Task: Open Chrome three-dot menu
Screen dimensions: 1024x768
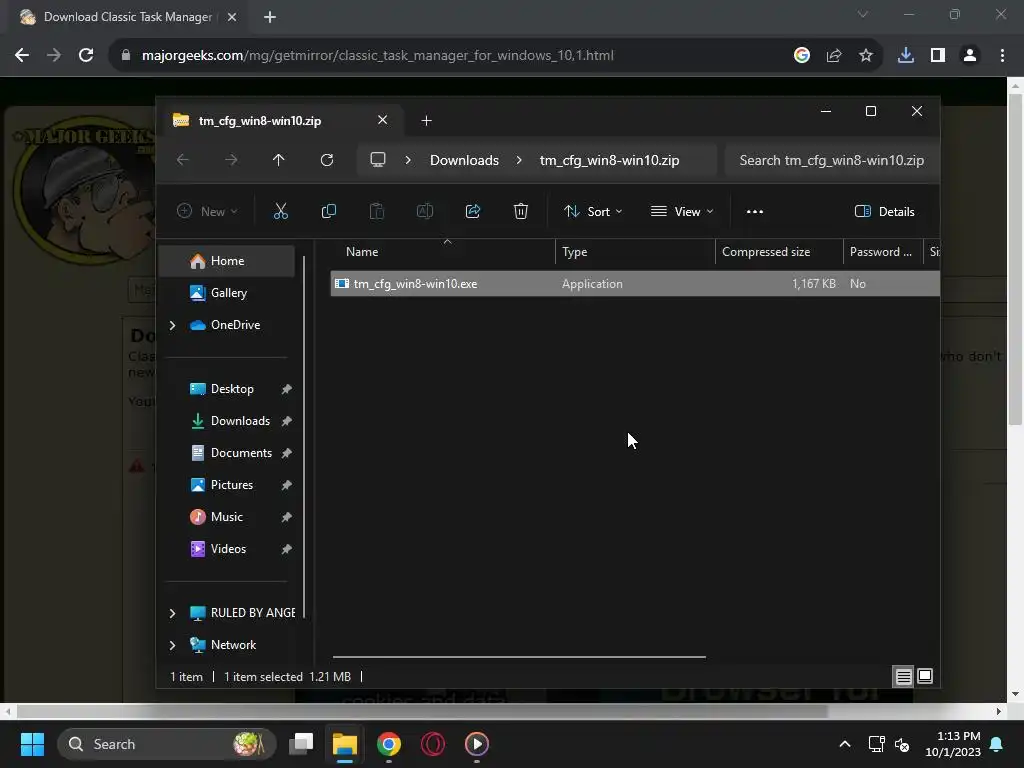Action: 1002,56
